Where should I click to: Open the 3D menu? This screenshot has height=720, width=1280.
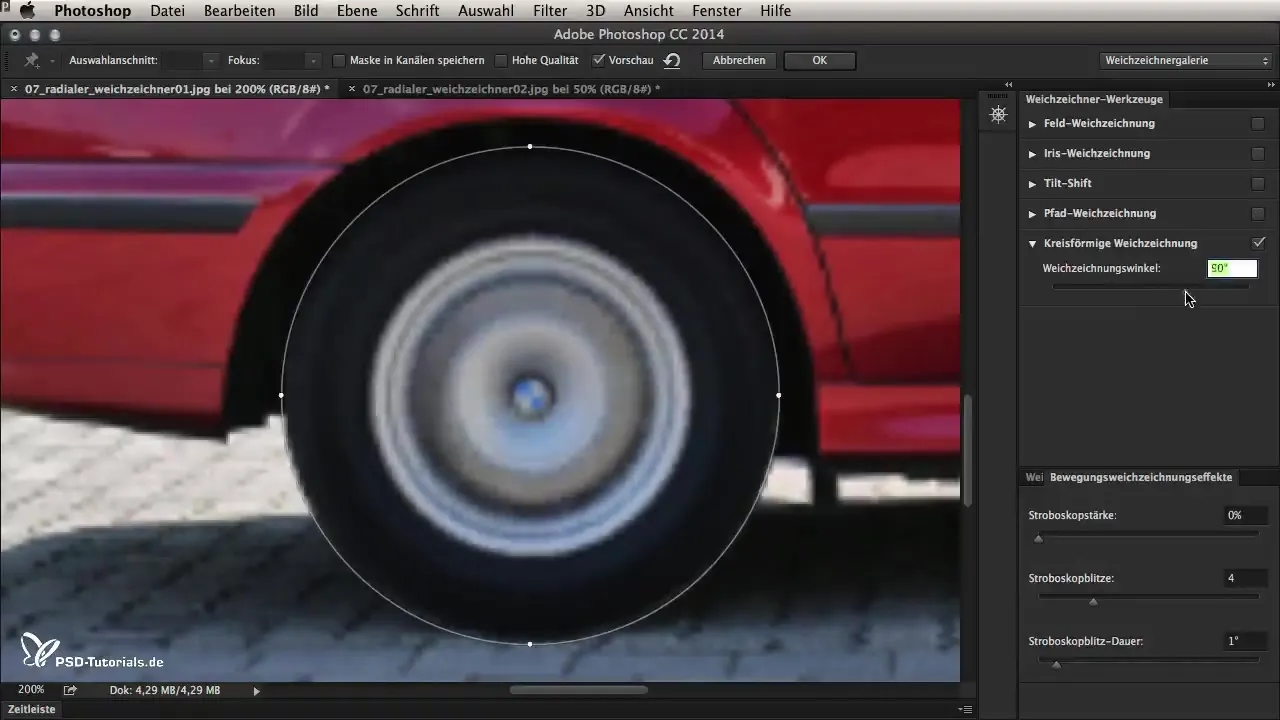pyautogui.click(x=595, y=11)
